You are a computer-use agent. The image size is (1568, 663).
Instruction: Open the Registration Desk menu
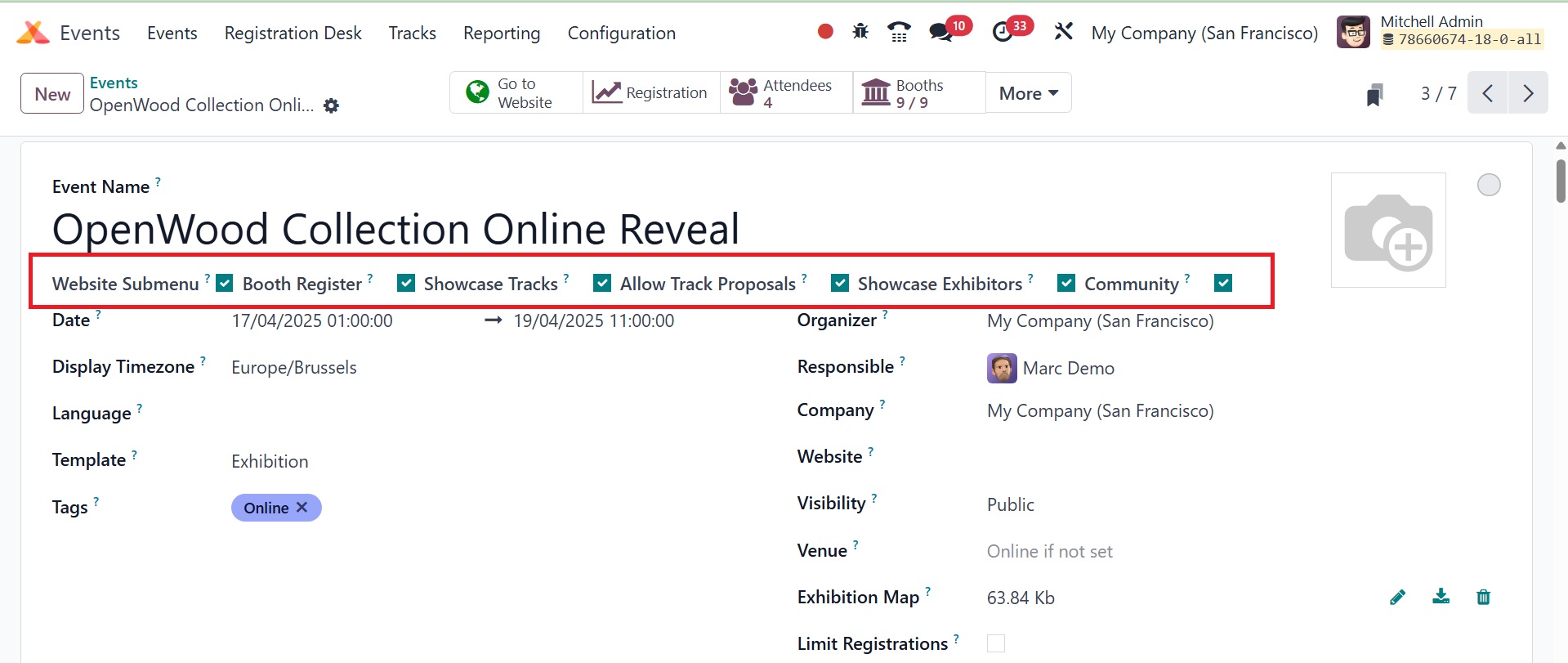pyautogui.click(x=293, y=33)
